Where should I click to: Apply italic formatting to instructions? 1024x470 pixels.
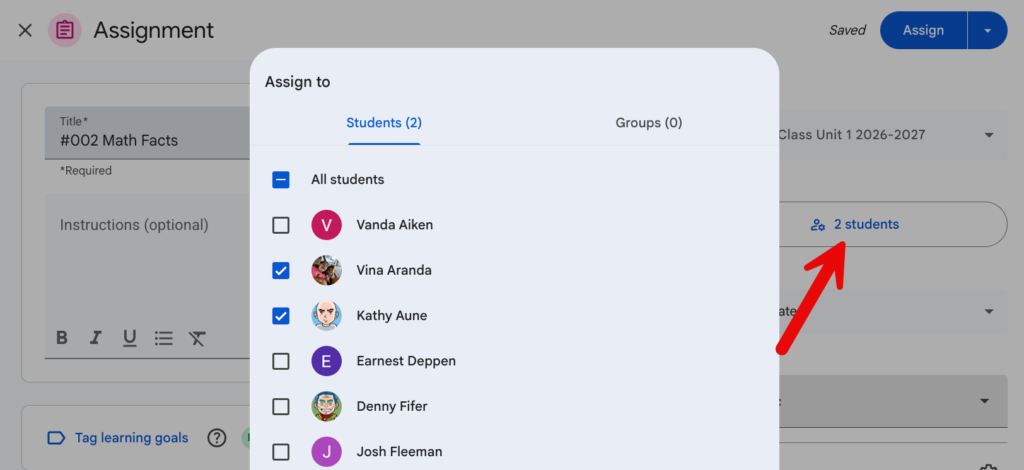click(x=95, y=337)
